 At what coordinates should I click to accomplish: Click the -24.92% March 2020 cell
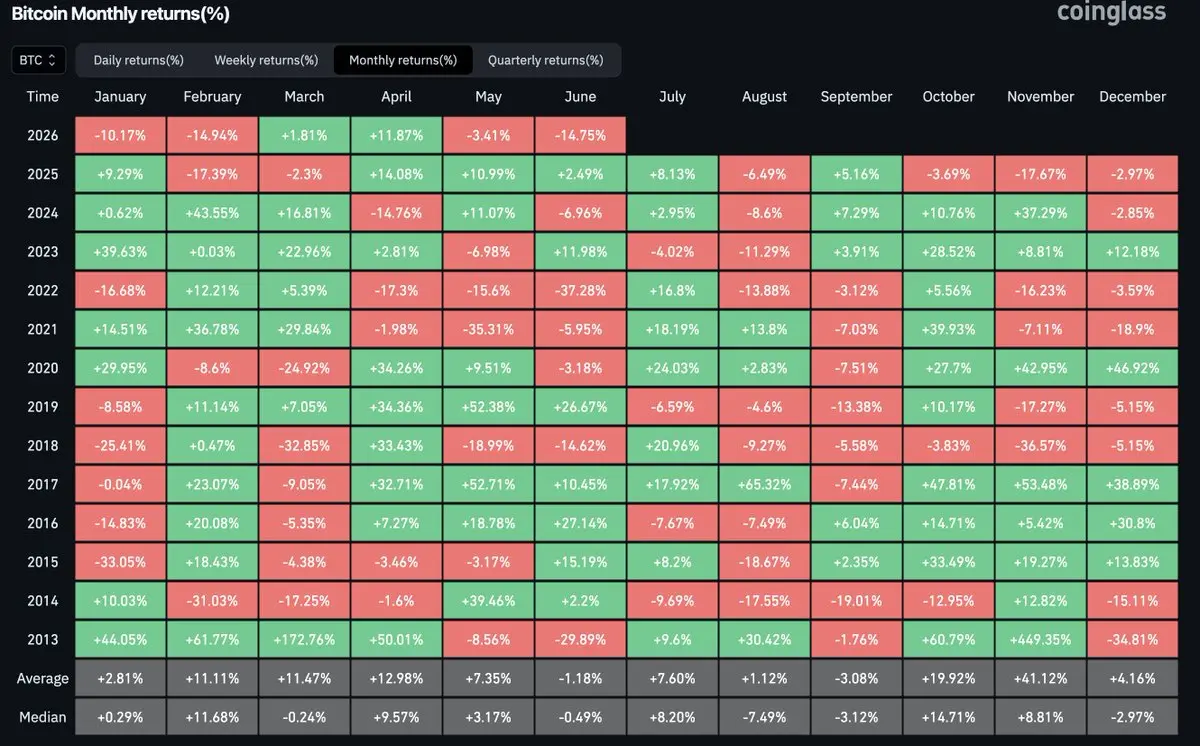[304, 368]
